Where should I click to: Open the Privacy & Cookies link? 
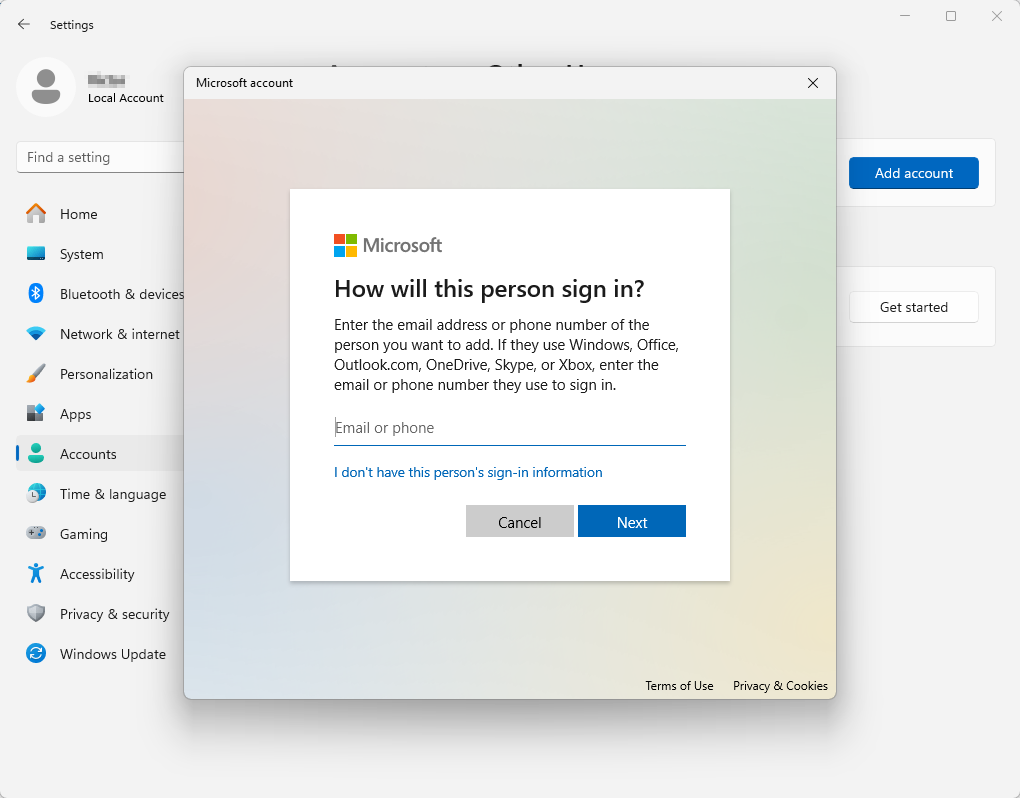tap(780, 686)
